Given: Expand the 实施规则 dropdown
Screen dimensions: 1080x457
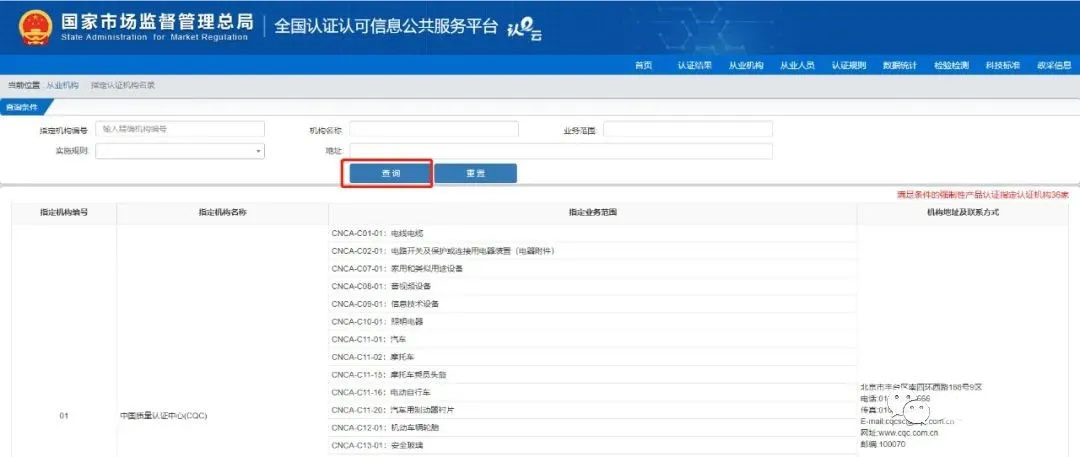Looking at the screenshot, I should coord(180,151).
